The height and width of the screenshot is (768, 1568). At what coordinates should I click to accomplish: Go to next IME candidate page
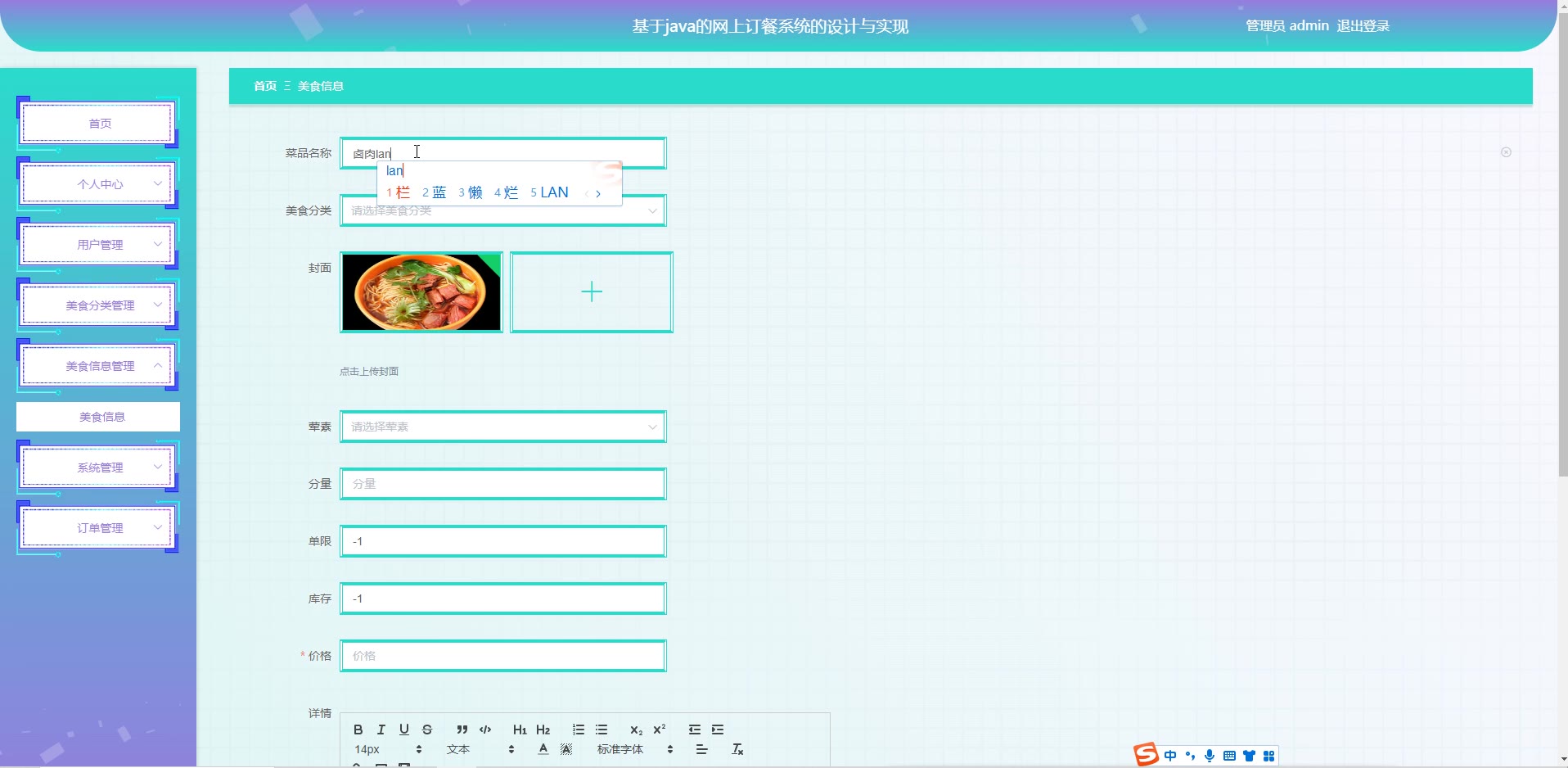click(x=598, y=194)
